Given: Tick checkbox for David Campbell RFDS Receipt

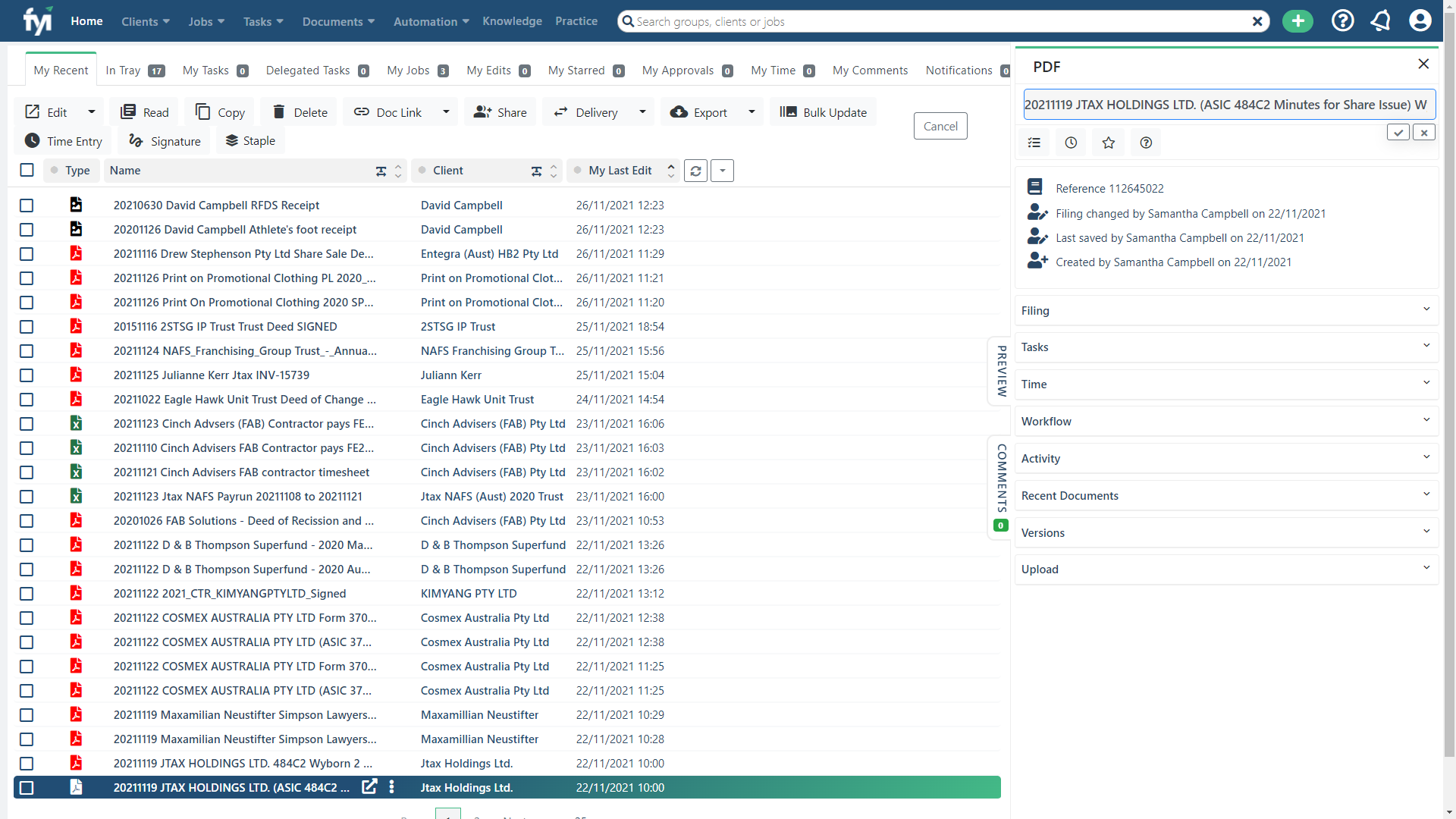Looking at the screenshot, I should click(27, 206).
